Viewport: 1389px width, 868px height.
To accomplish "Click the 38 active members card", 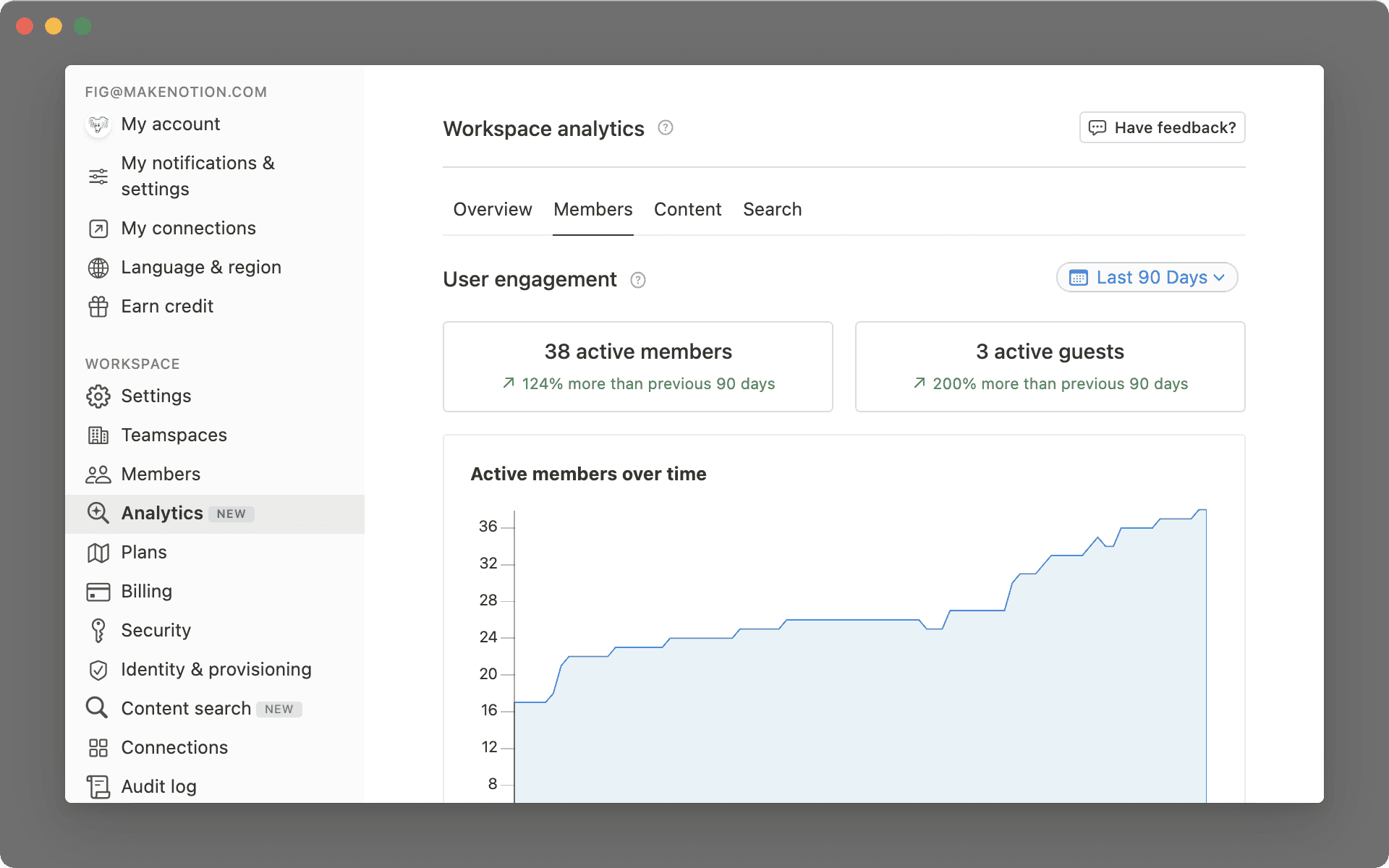I will pyautogui.click(x=637, y=366).
